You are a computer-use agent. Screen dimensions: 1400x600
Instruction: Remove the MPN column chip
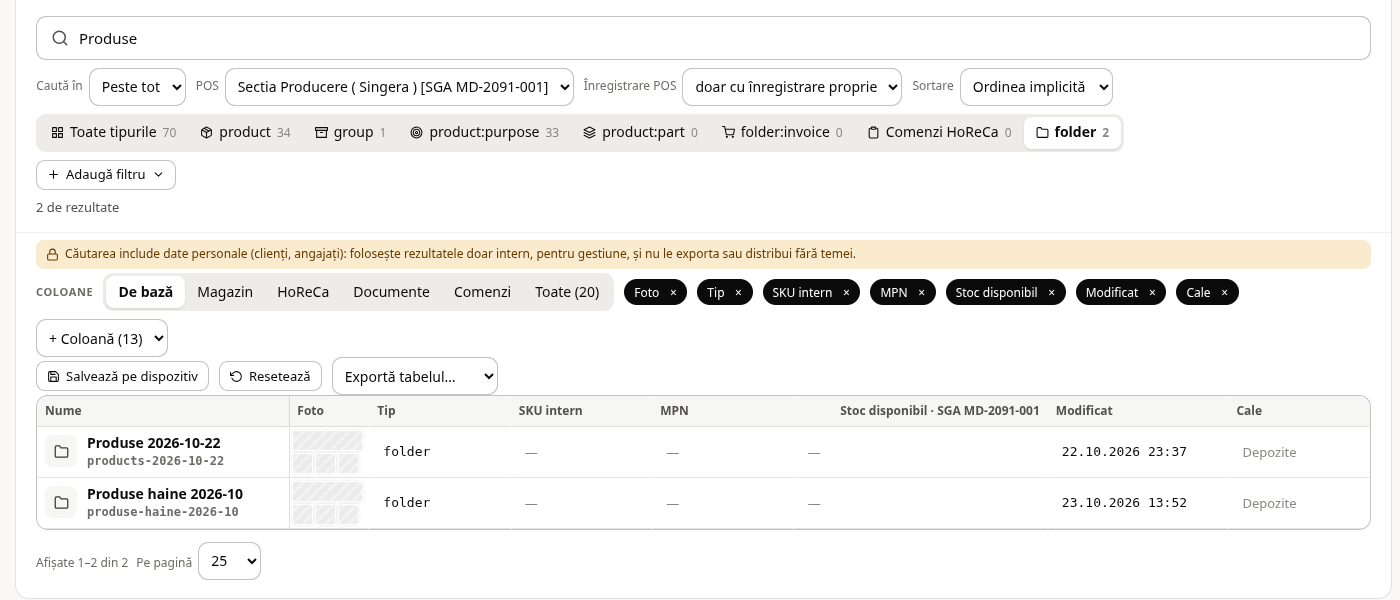click(921, 292)
